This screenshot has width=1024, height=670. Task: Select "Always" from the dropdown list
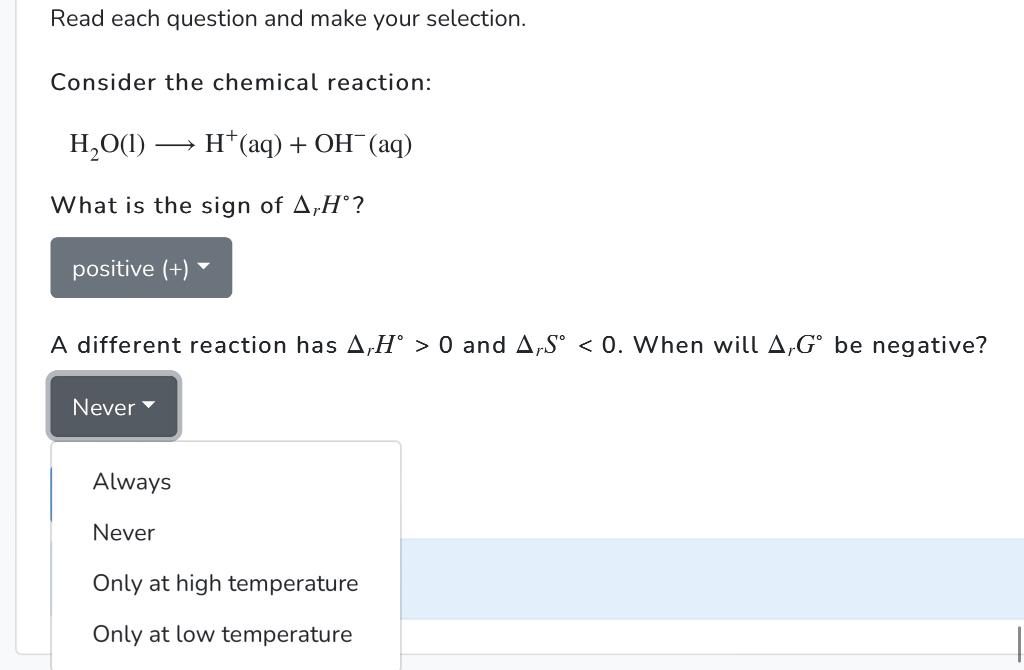[131, 481]
